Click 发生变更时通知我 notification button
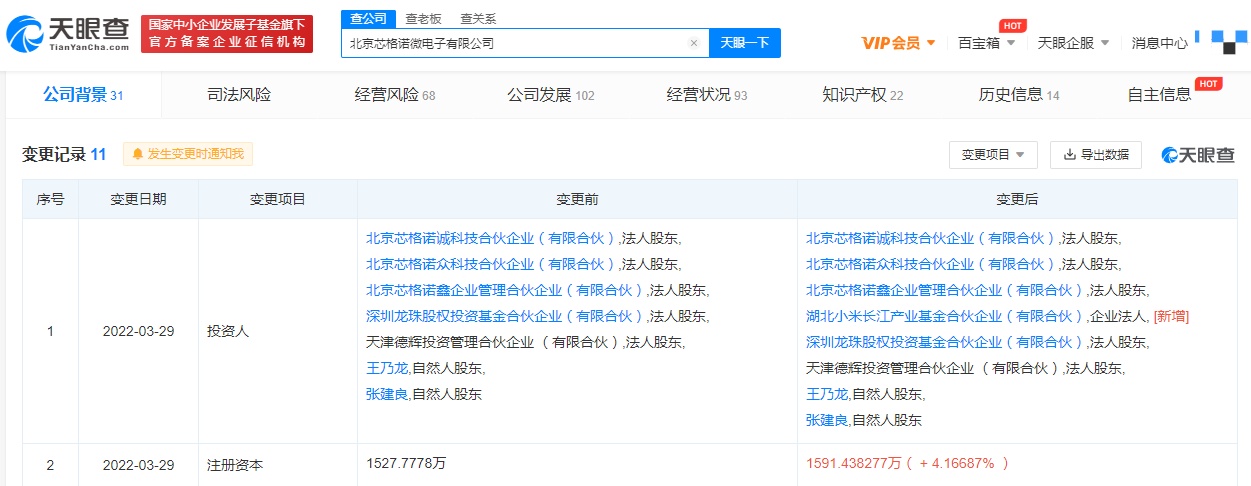This screenshot has height=486, width=1251. [188, 154]
